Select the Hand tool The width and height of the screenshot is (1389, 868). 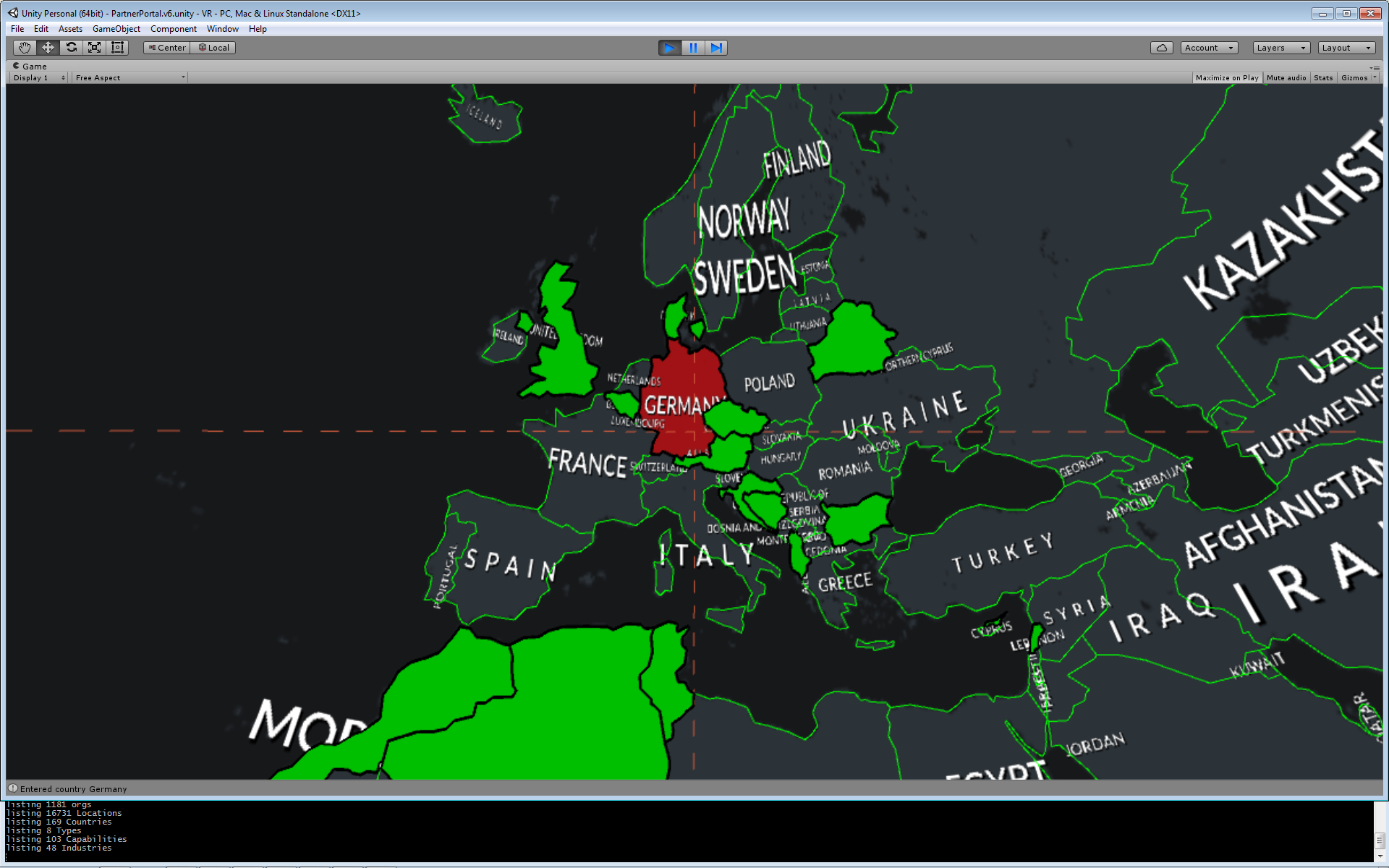pyautogui.click(x=25, y=48)
